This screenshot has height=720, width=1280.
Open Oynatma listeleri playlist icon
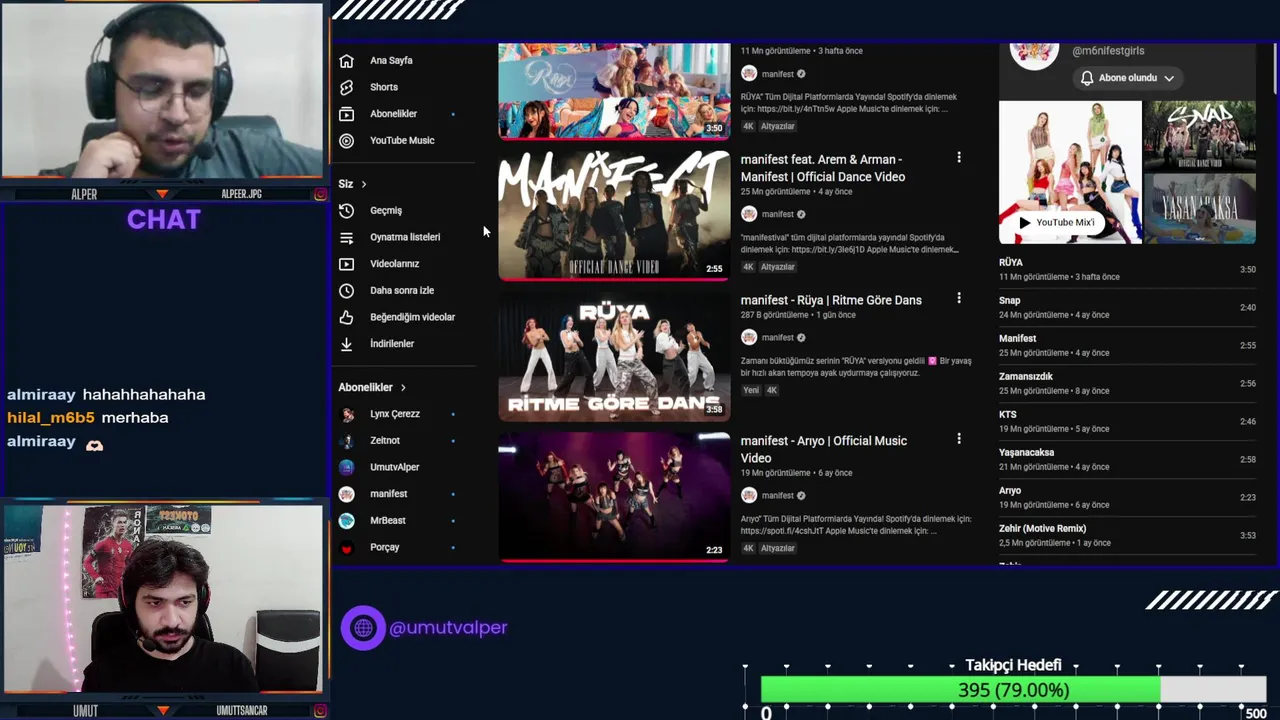point(346,238)
